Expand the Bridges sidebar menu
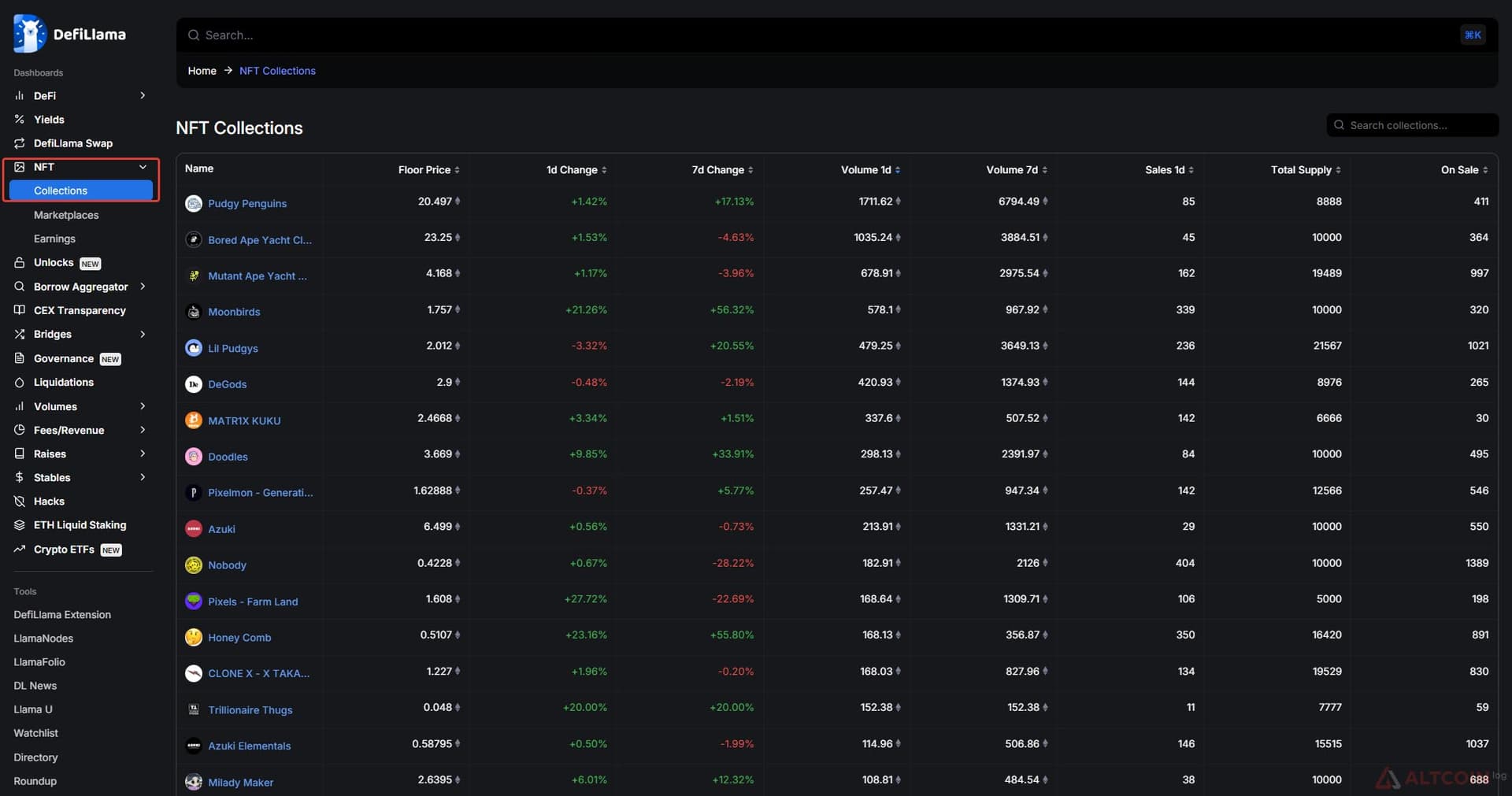 coord(143,334)
